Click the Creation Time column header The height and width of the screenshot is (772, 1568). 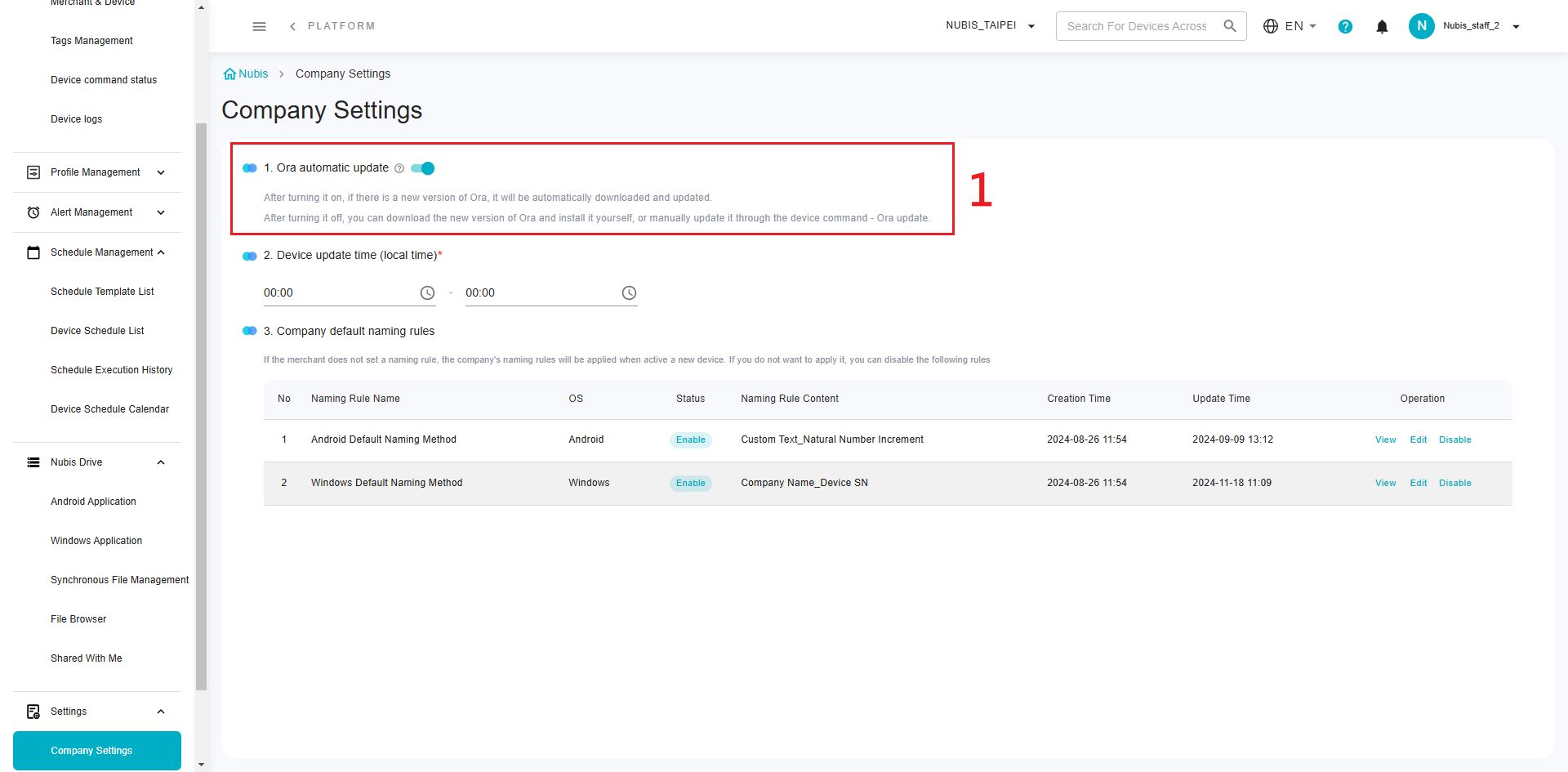(x=1079, y=399)
